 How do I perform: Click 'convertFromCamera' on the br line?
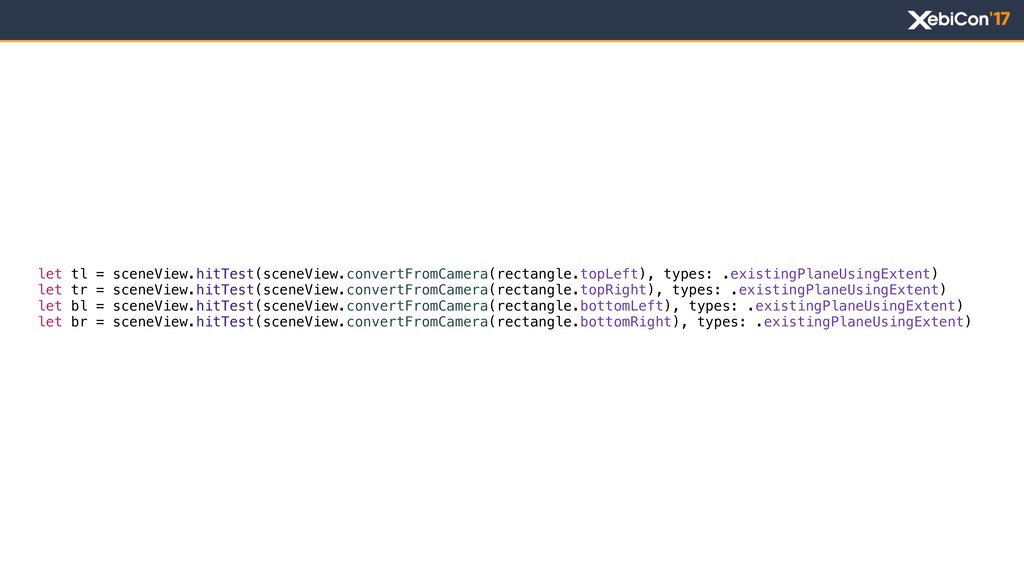417,322
